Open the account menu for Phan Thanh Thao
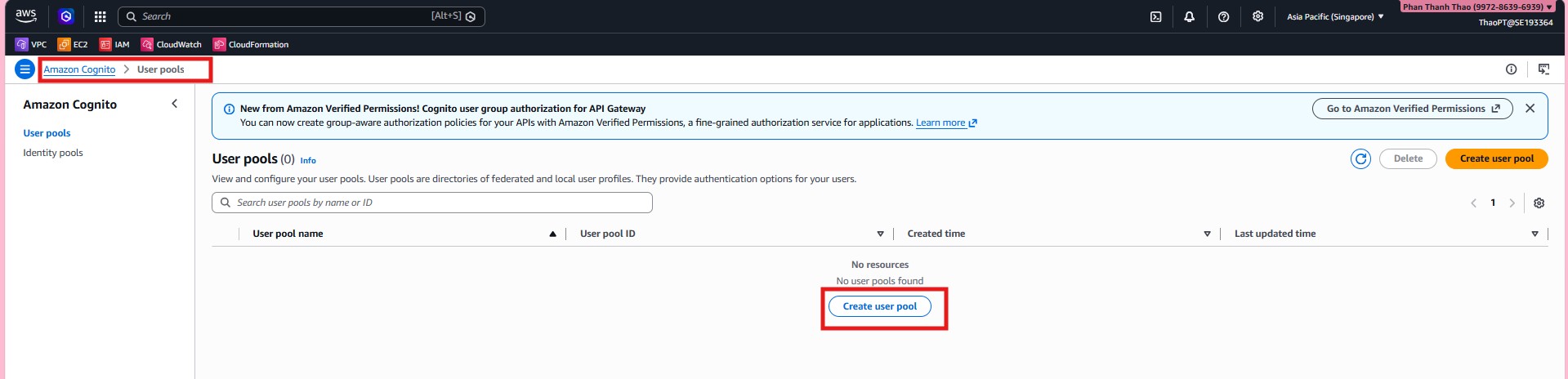The width and height of the screenshot is (1568, 379). (x=1477, y=7)
